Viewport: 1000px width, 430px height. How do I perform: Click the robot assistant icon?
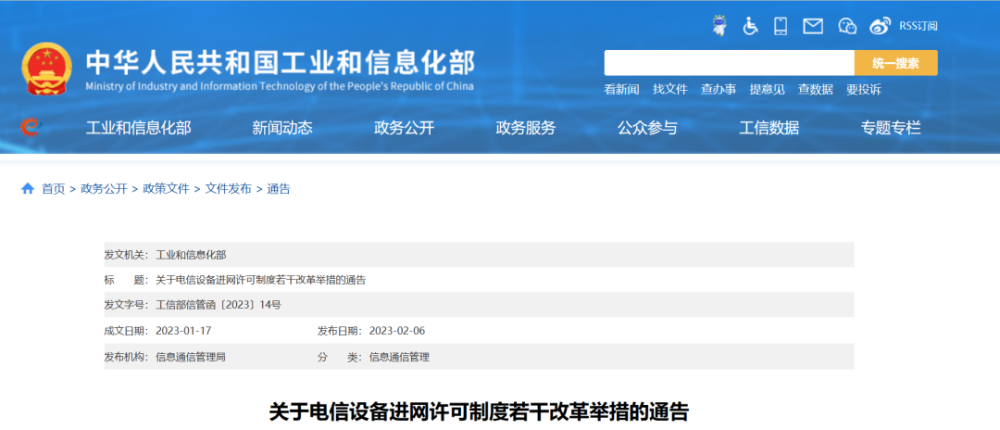[719, 26]
